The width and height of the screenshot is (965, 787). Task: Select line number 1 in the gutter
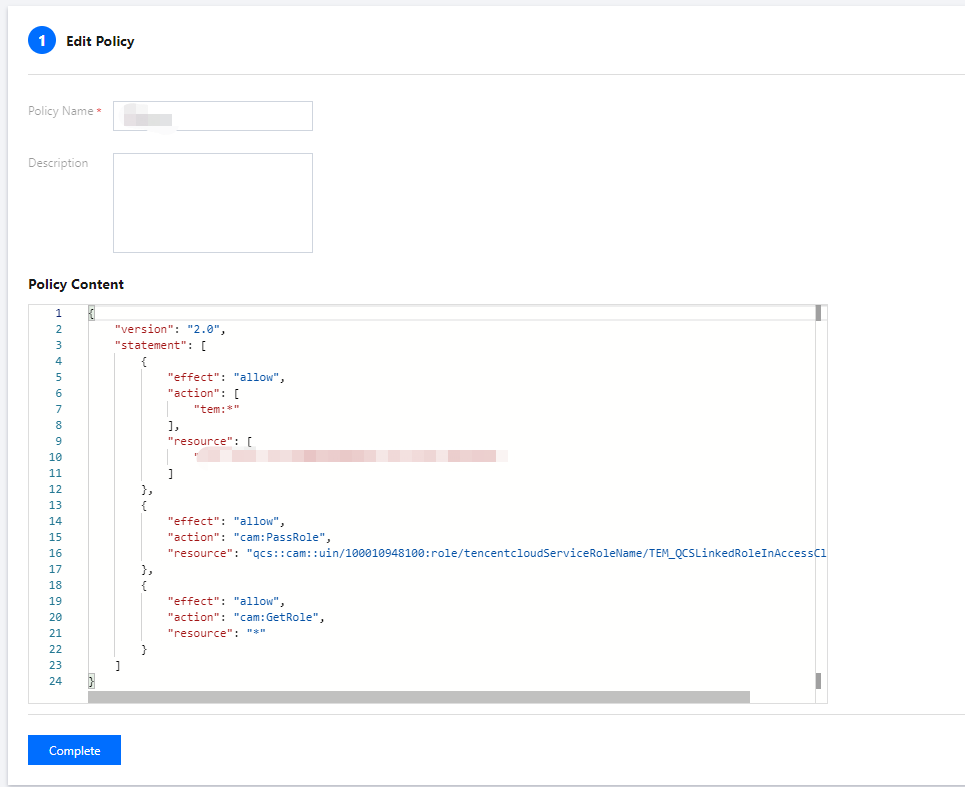(x=58, y=313)
